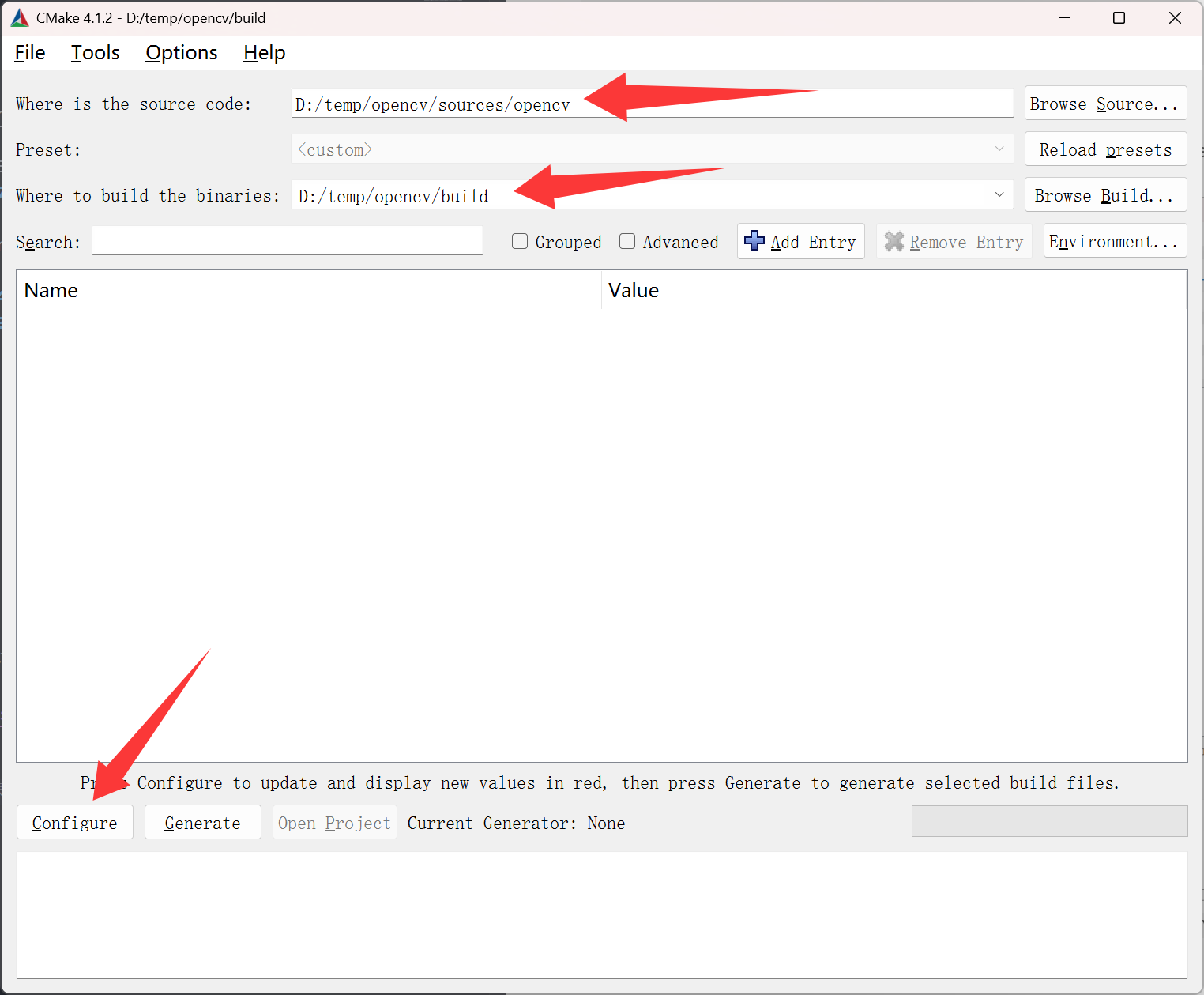Close the CMake window
Viewport: 1204px width, 995px height.
click(1175, 18)
